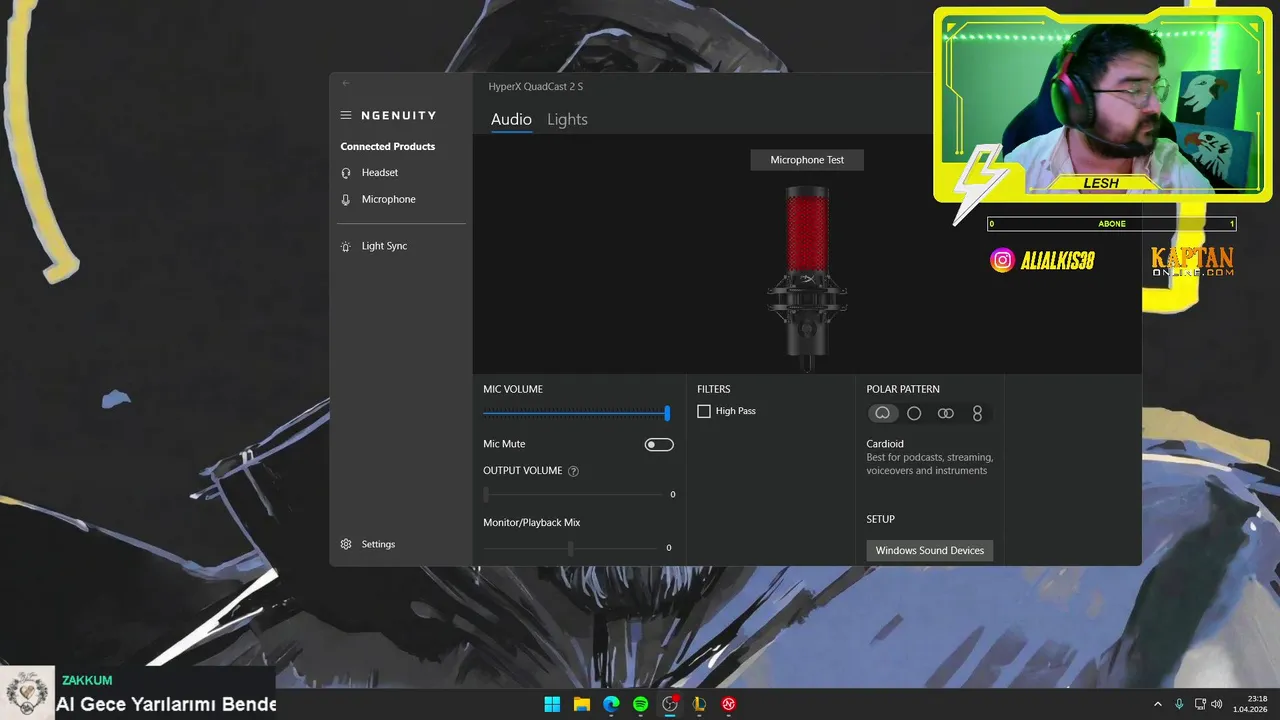The image size is (1280, 720).
Task: Enable the High Pass filter checkbox
Action: coord(704,411)
